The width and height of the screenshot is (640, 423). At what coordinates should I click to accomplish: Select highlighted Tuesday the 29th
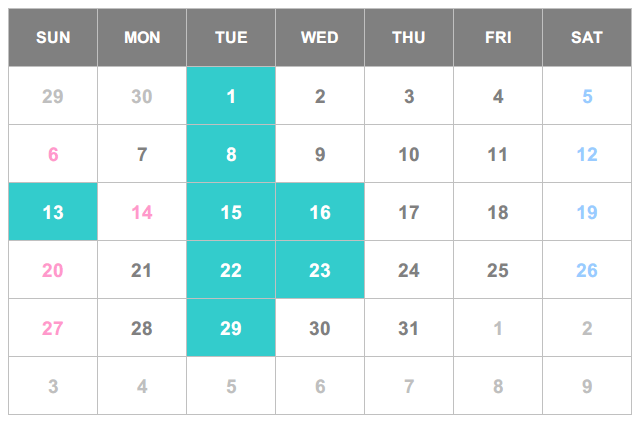coord(231,327)
